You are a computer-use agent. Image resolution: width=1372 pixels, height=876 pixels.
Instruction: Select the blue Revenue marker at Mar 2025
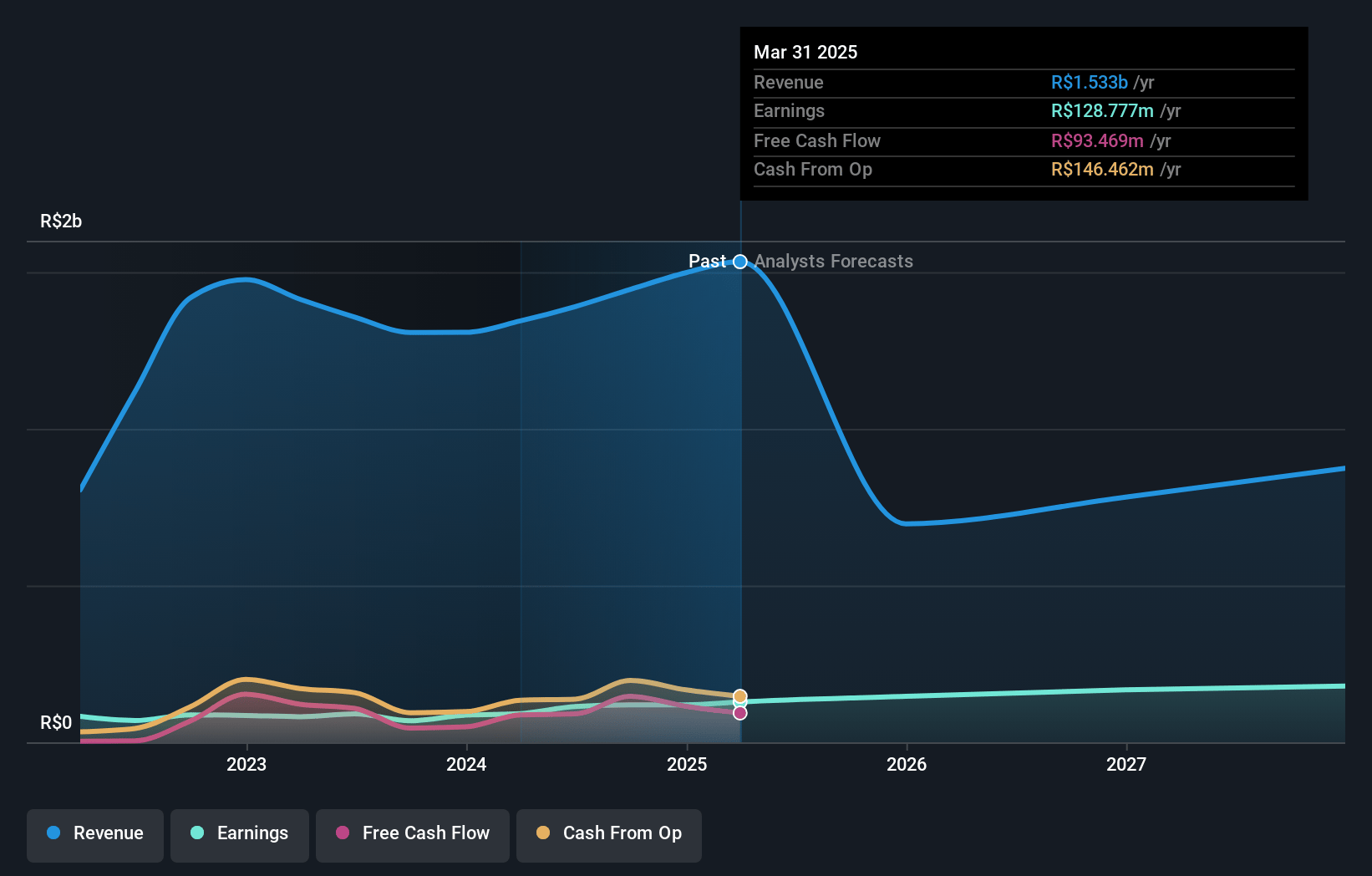point(740,262)
